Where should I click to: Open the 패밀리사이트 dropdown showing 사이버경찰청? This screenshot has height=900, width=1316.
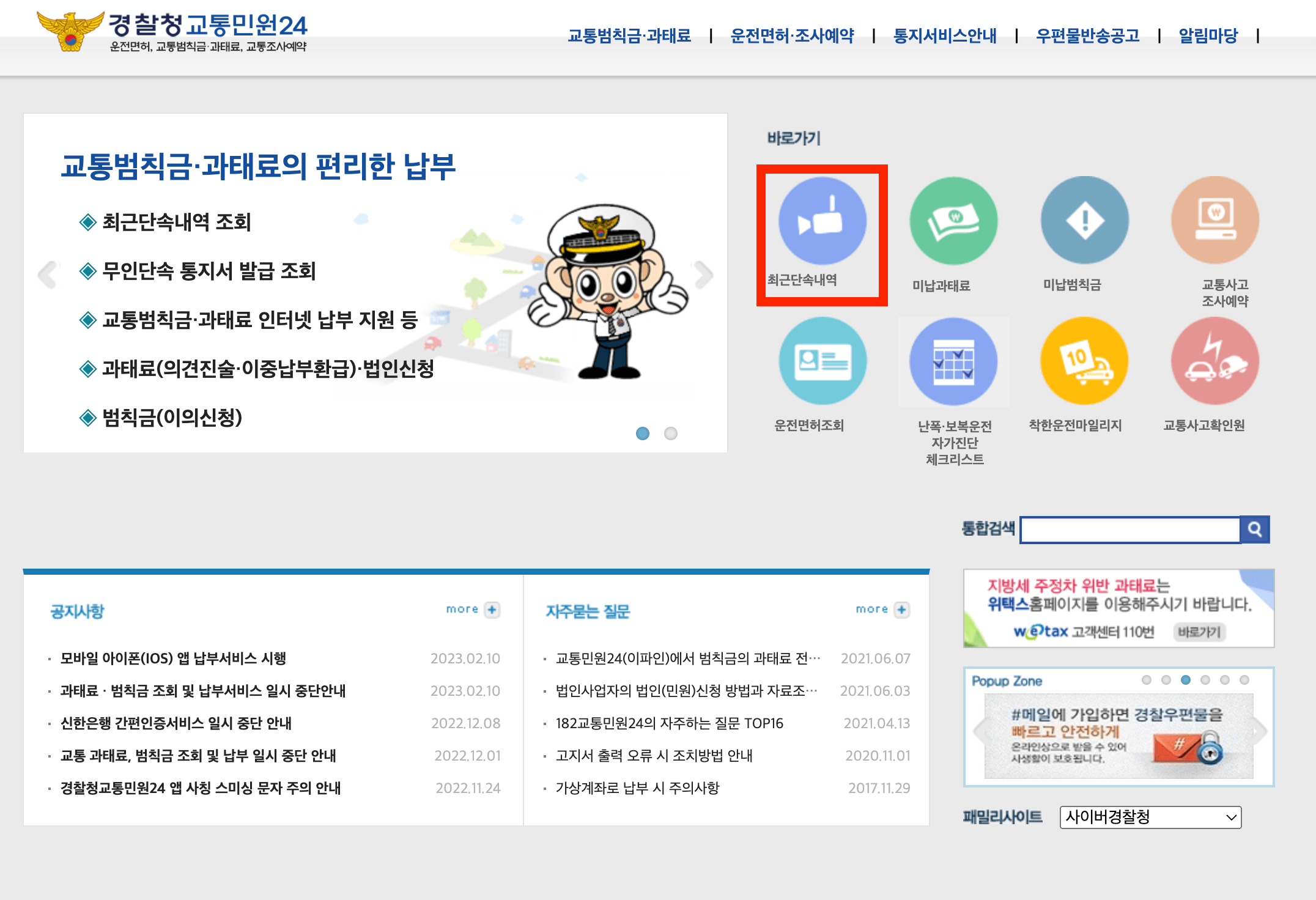point(1150,817)
